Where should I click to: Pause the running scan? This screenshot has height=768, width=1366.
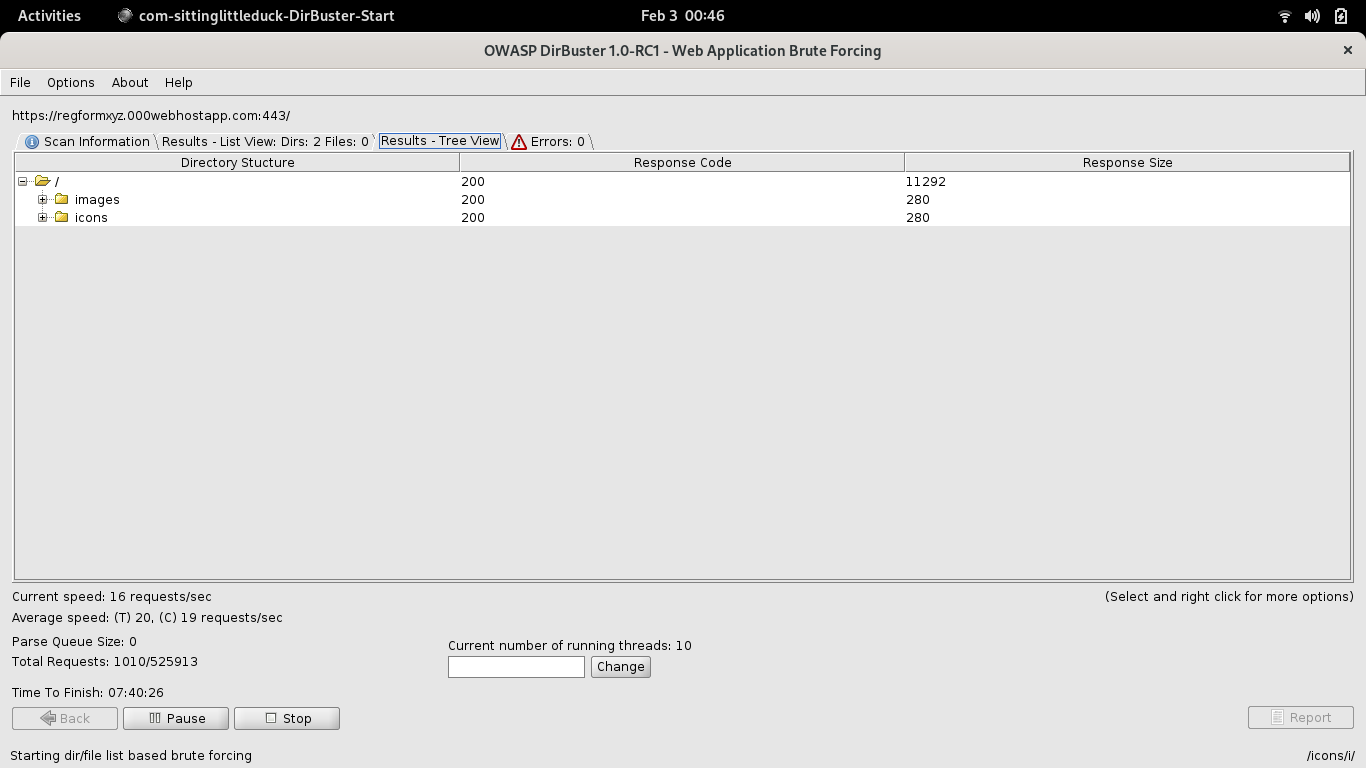tap(176, 718)
